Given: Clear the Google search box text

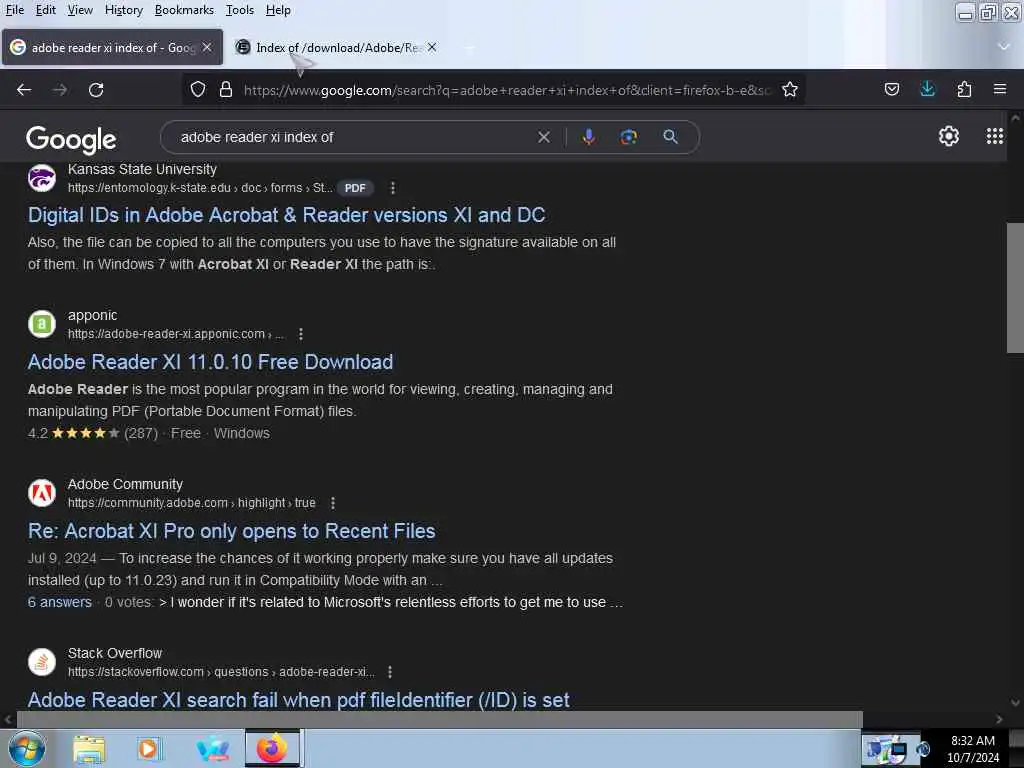Looking at the screenshot, I should click(543, 137).
